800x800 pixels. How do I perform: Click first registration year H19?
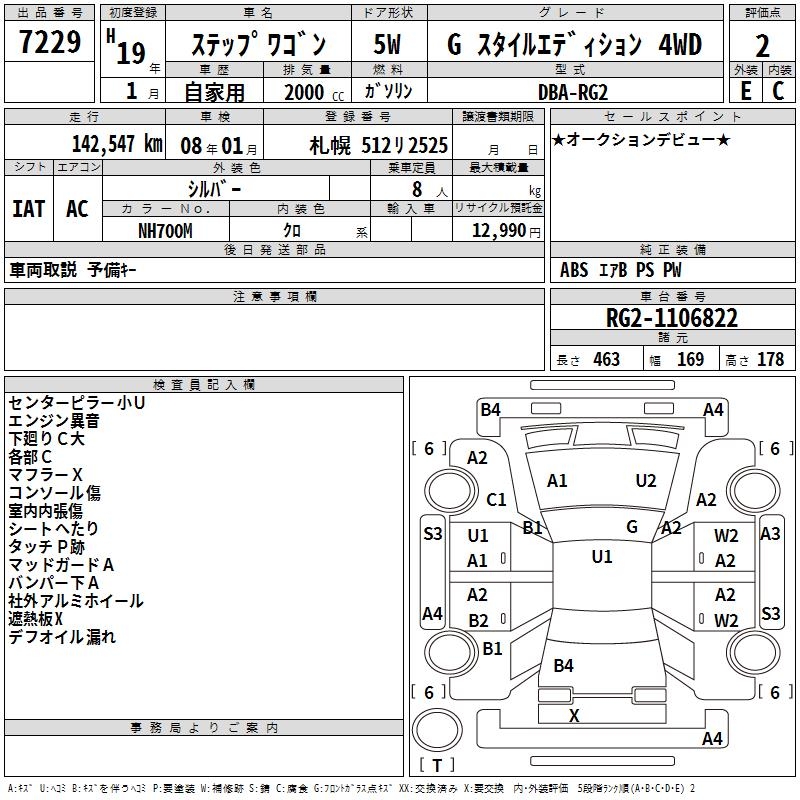[126, 47]
